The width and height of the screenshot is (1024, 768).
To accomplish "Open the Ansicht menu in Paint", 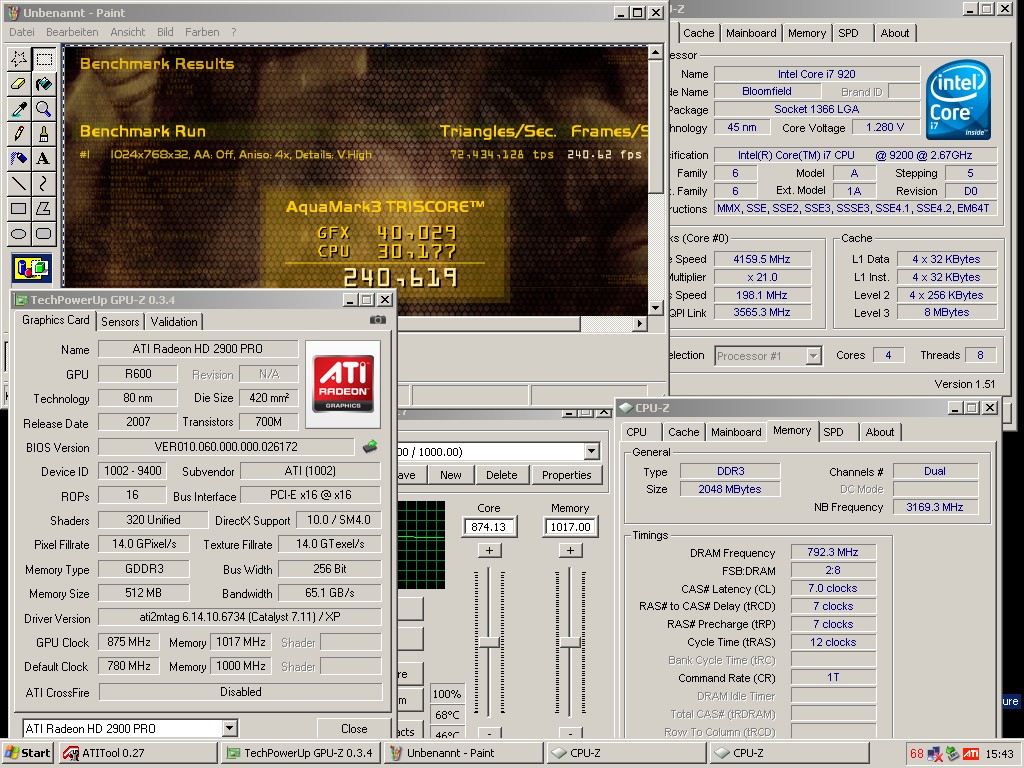I will point(128,32).
